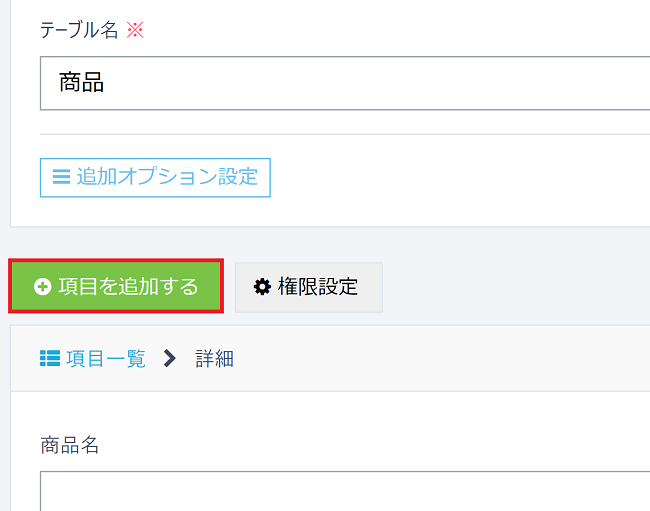This screenshot has height=511, width=650.
Task: Click the 権限設定 button label text
Action: pyautogui.click(x=317, y=287)
